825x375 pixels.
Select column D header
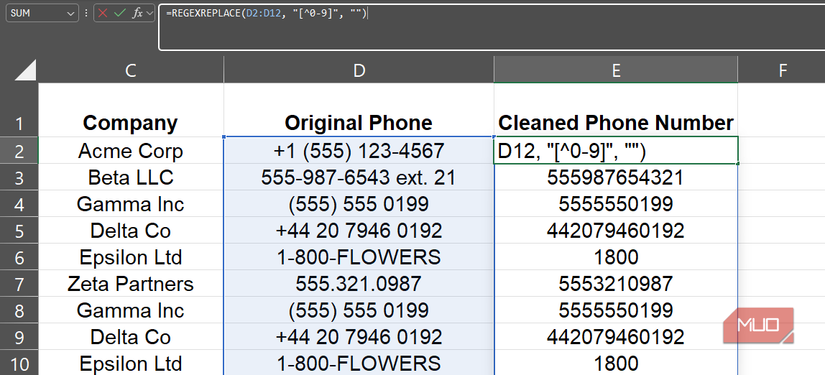pyautogui.click(x=359, y=69)
